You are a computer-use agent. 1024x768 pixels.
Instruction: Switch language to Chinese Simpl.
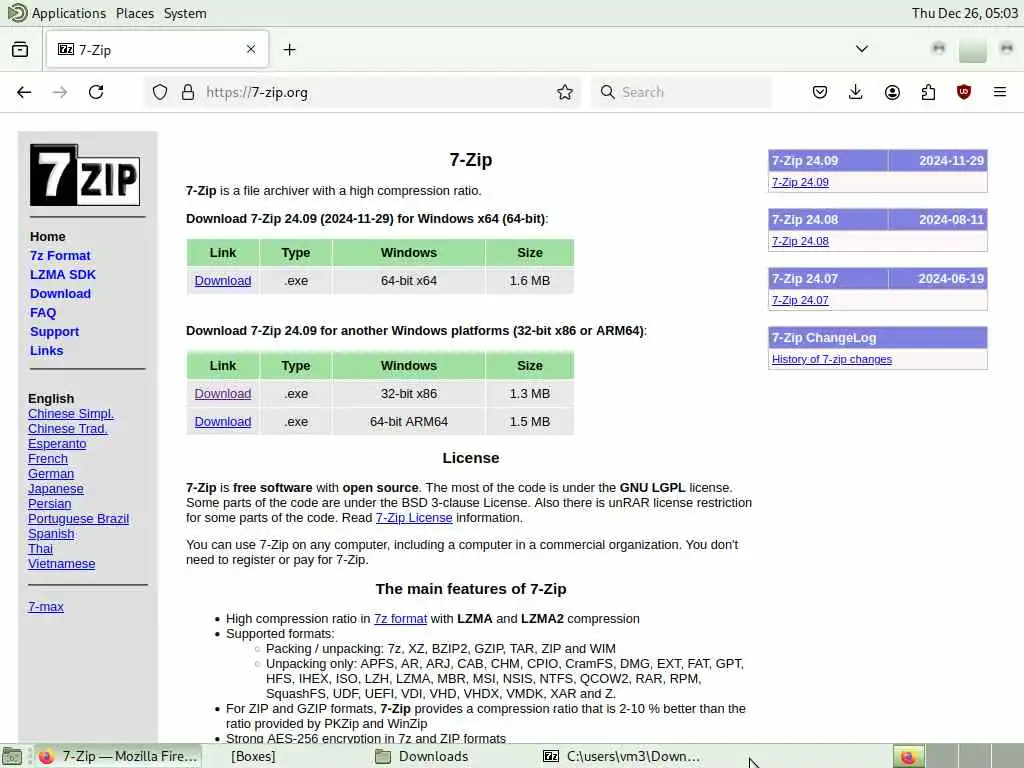[x=71, y=413]
